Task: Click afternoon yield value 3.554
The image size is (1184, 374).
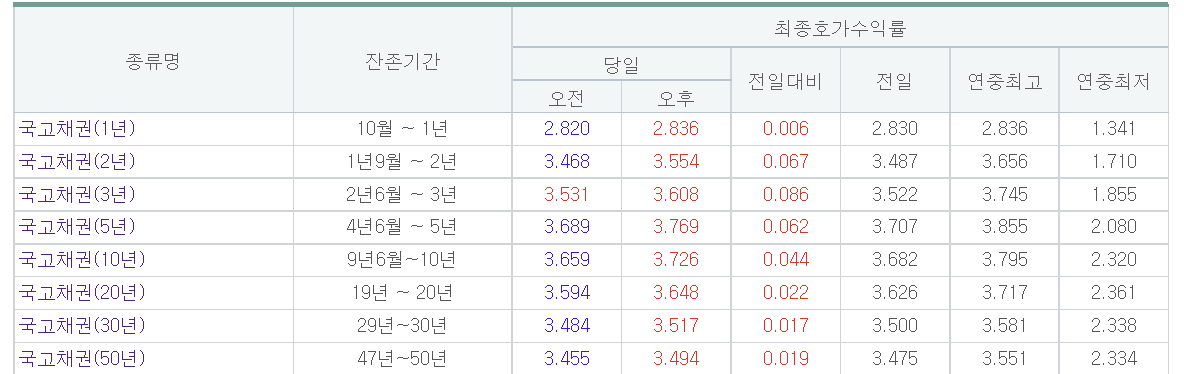Action: (x=676, y=161)
